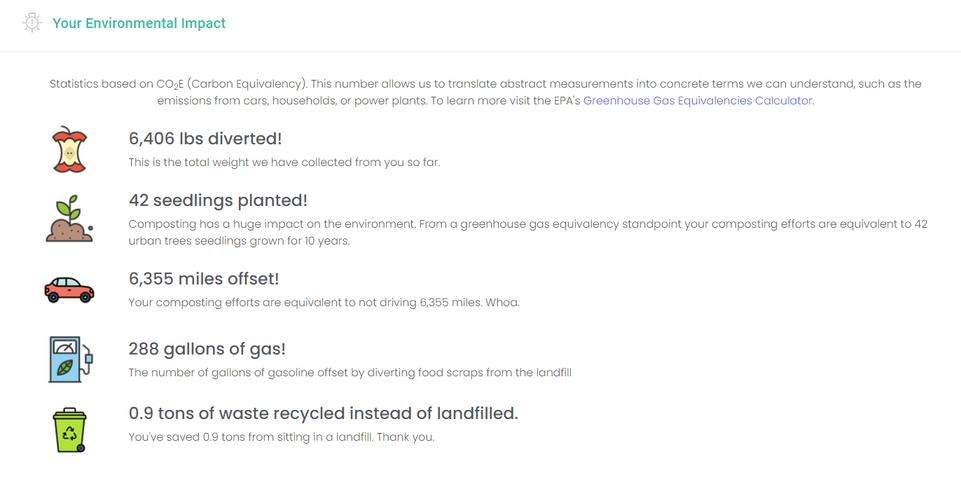The image size is (961, 480).
Task: Click the total weight collected description text
Action: (x=284, y=162)
